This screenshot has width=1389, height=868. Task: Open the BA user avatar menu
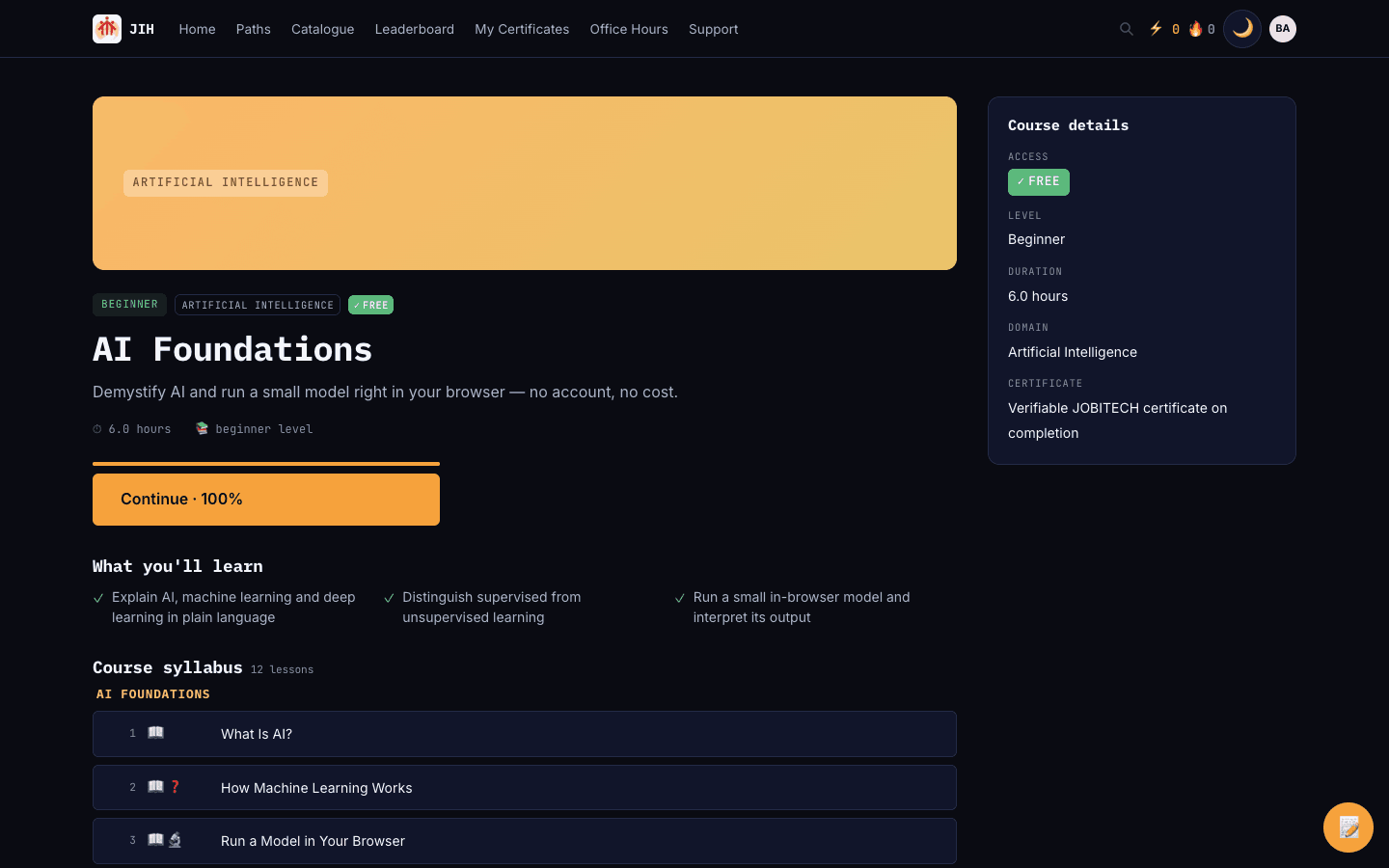click(1283, 29)
